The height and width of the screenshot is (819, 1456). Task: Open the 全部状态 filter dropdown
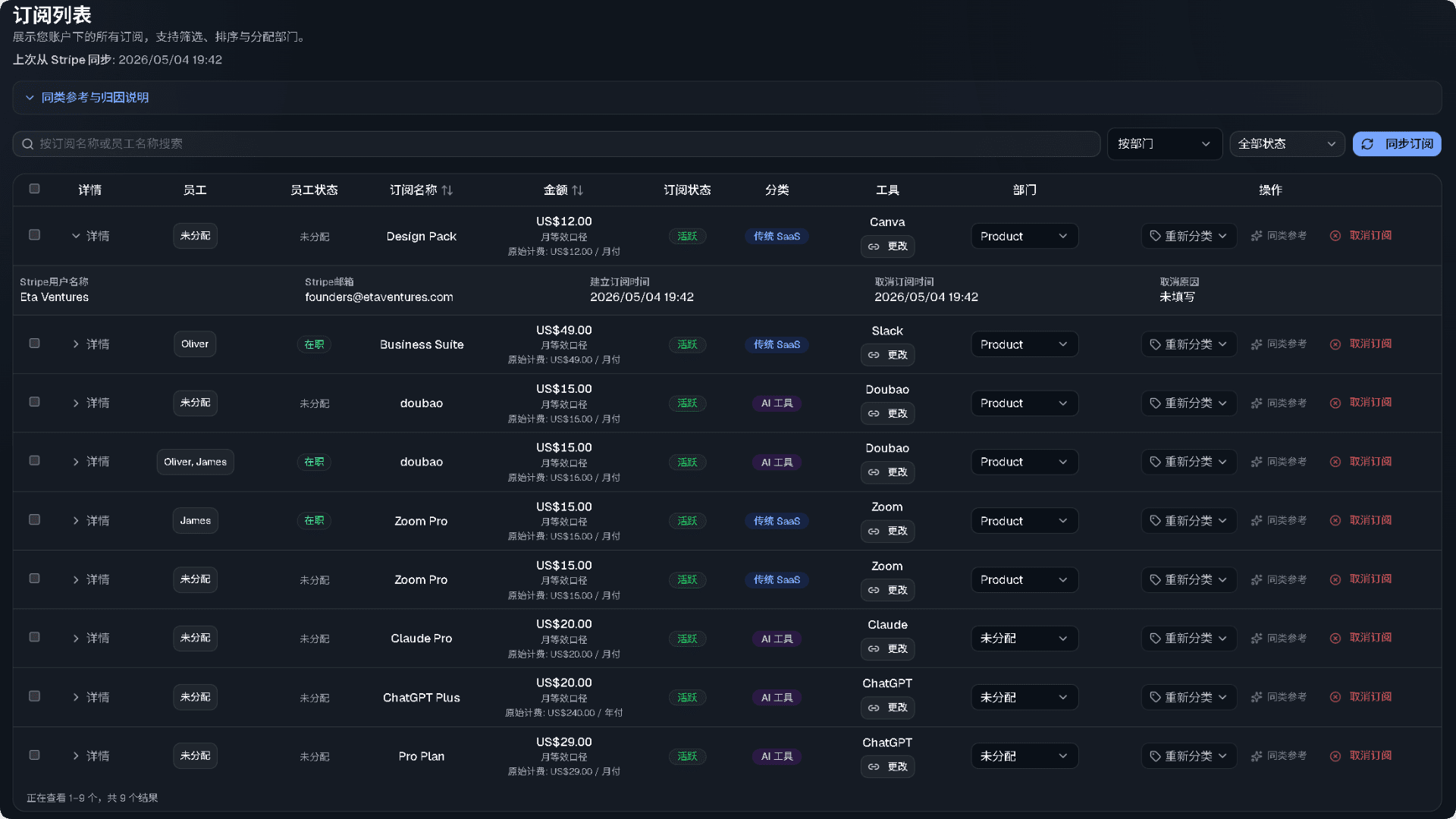[x=1287, y=144]
